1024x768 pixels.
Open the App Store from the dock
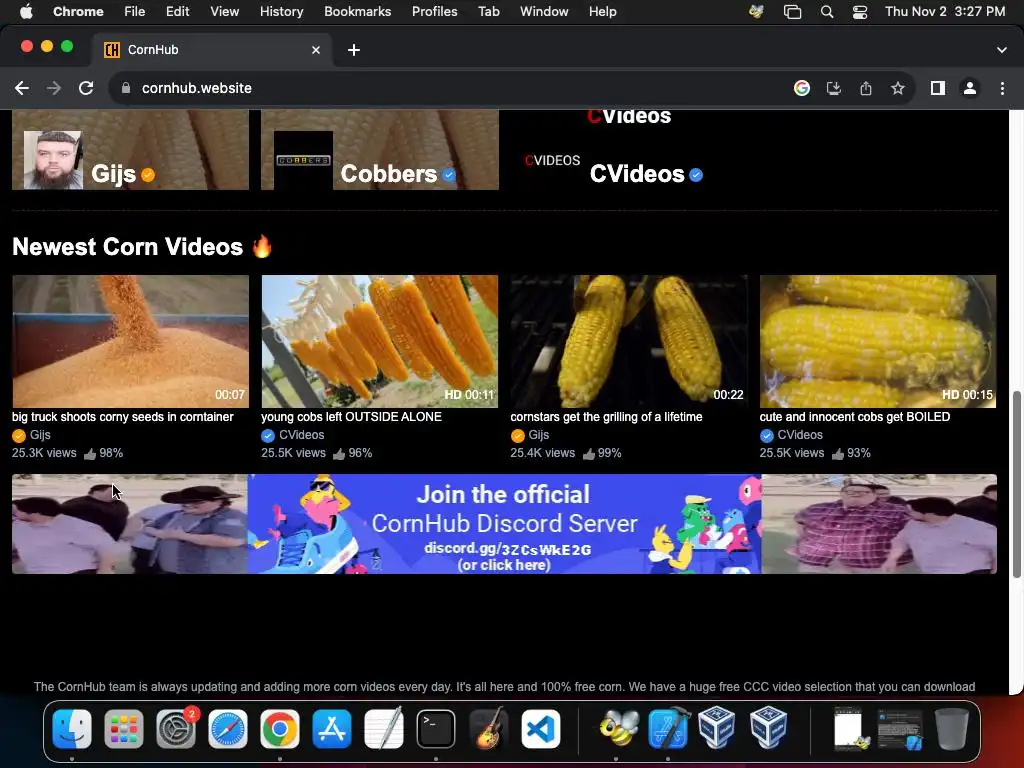(x=332, y=729)
